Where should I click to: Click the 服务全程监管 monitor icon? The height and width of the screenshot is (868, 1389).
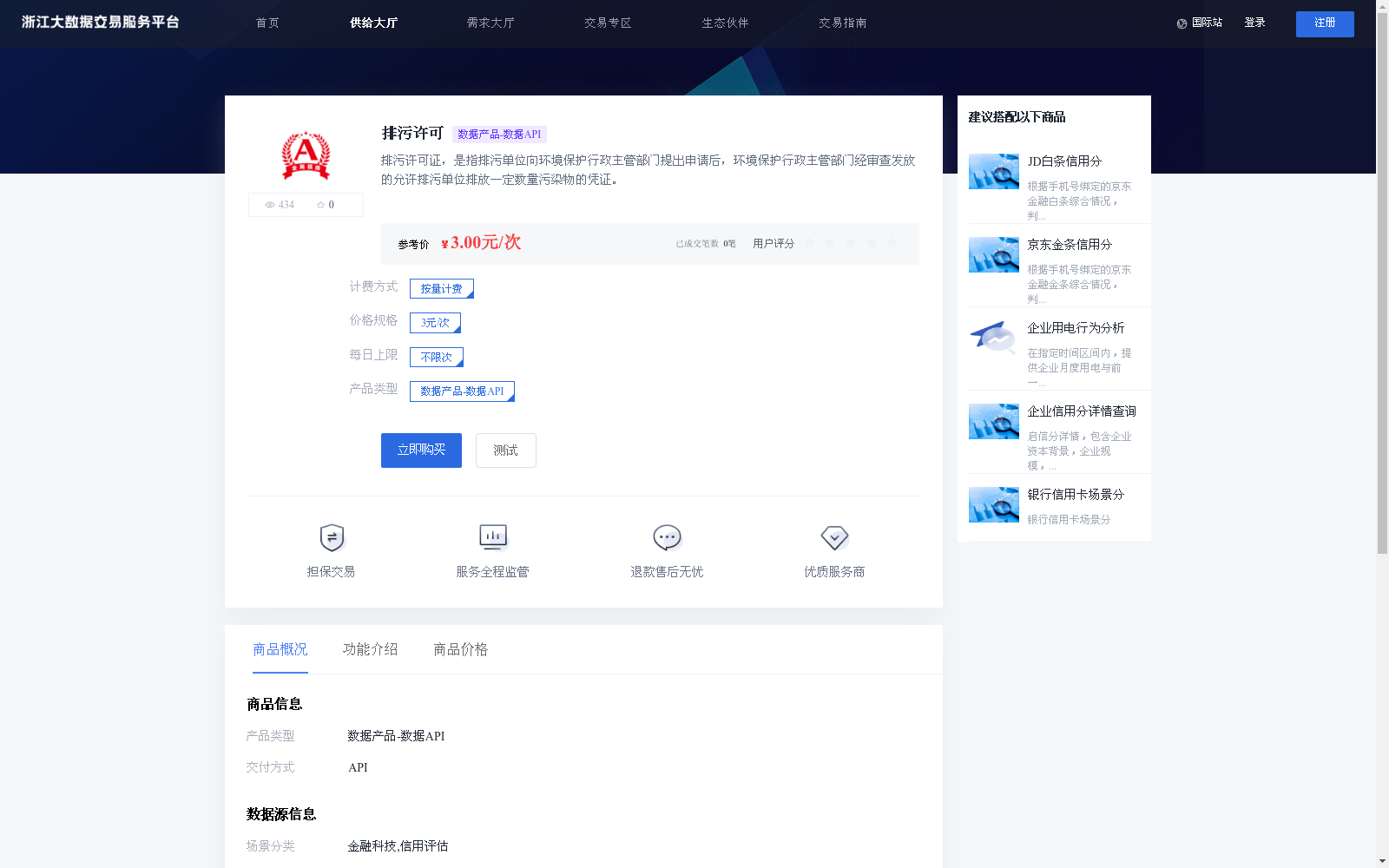493,538
